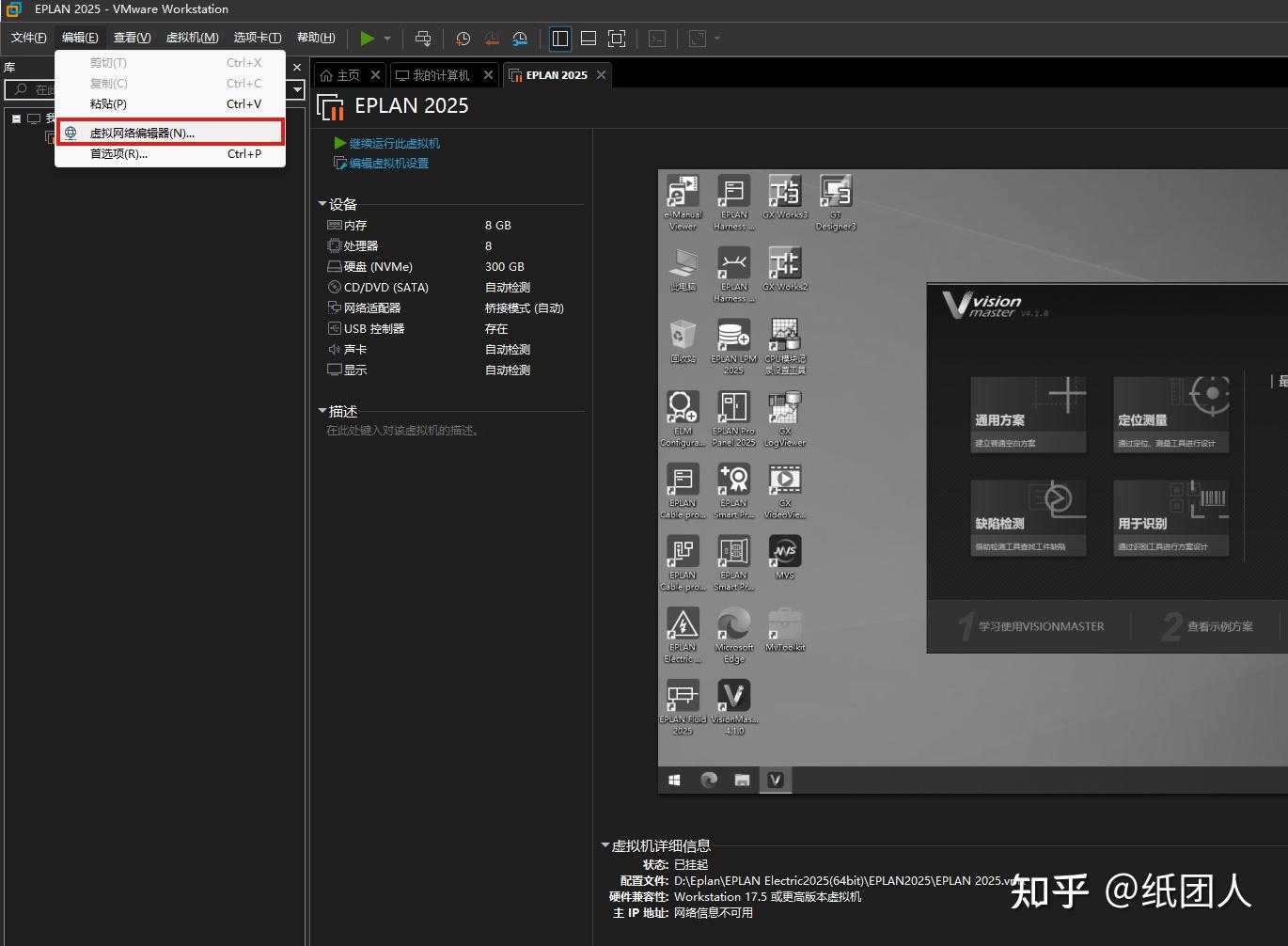Click the console view toolbar icon
Viewport: 1288px width, 946px height.
(657, 39)
